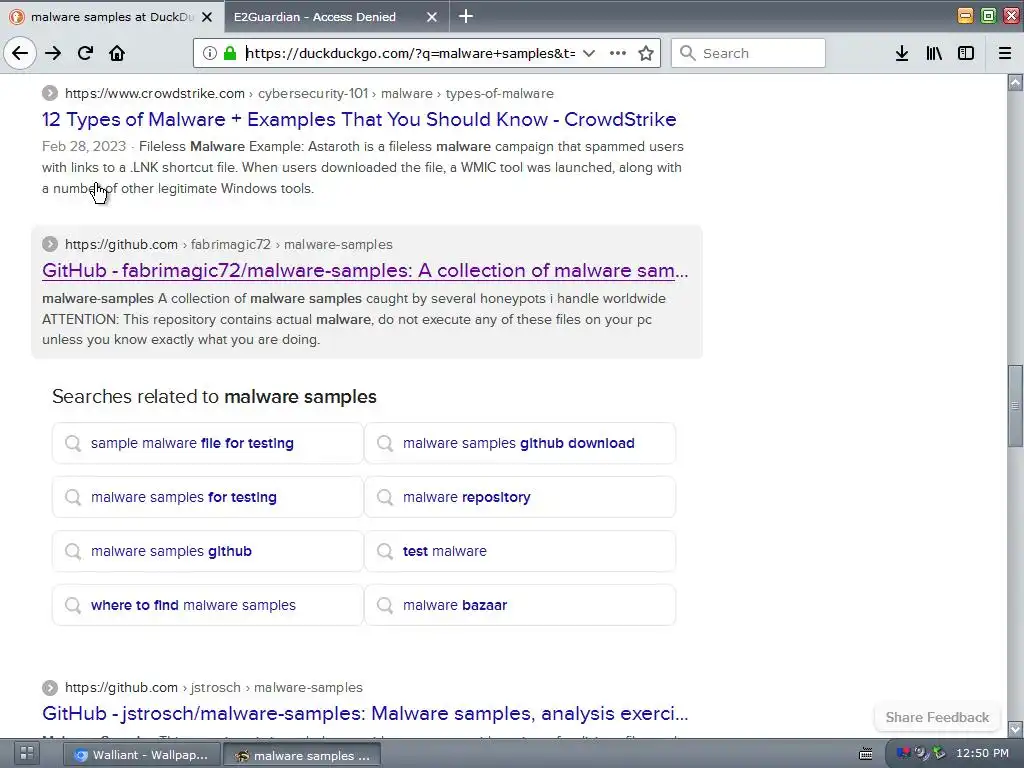The height and width of the screenshot is (768, 1024).
Task: Open a new browser tab
Action: tap(466, 16)
